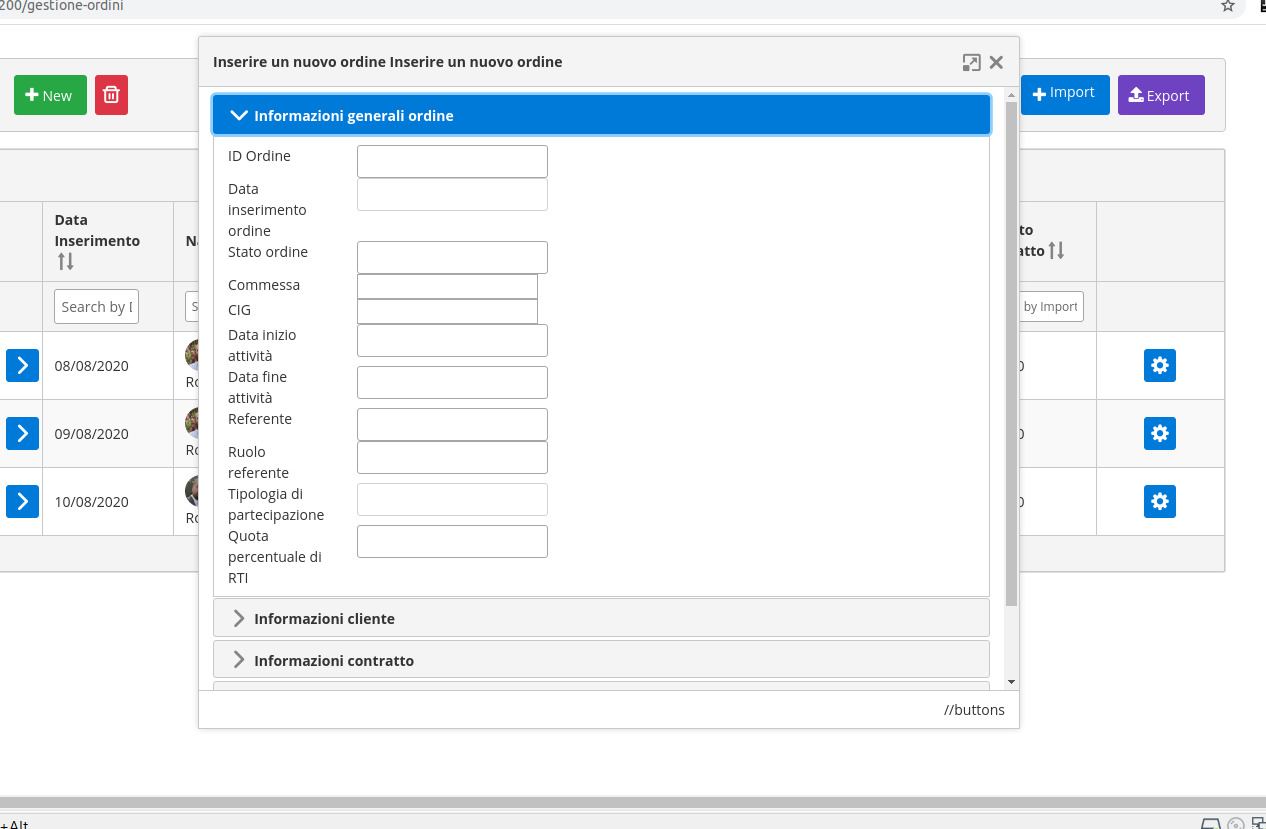The image size is (1266, 829).
Task: Click the red trash delete icon button
Action: pos(111,95)
